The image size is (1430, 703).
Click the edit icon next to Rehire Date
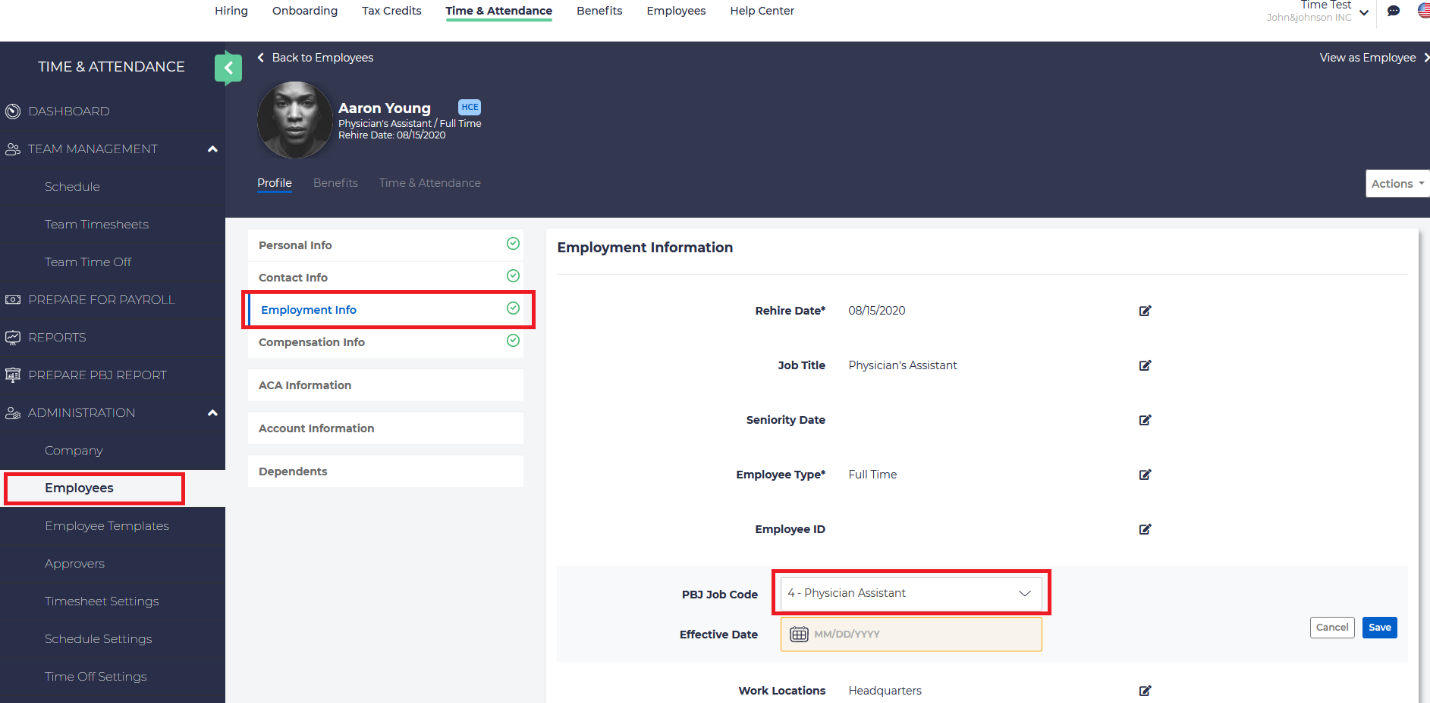[x=1145, y=311]
